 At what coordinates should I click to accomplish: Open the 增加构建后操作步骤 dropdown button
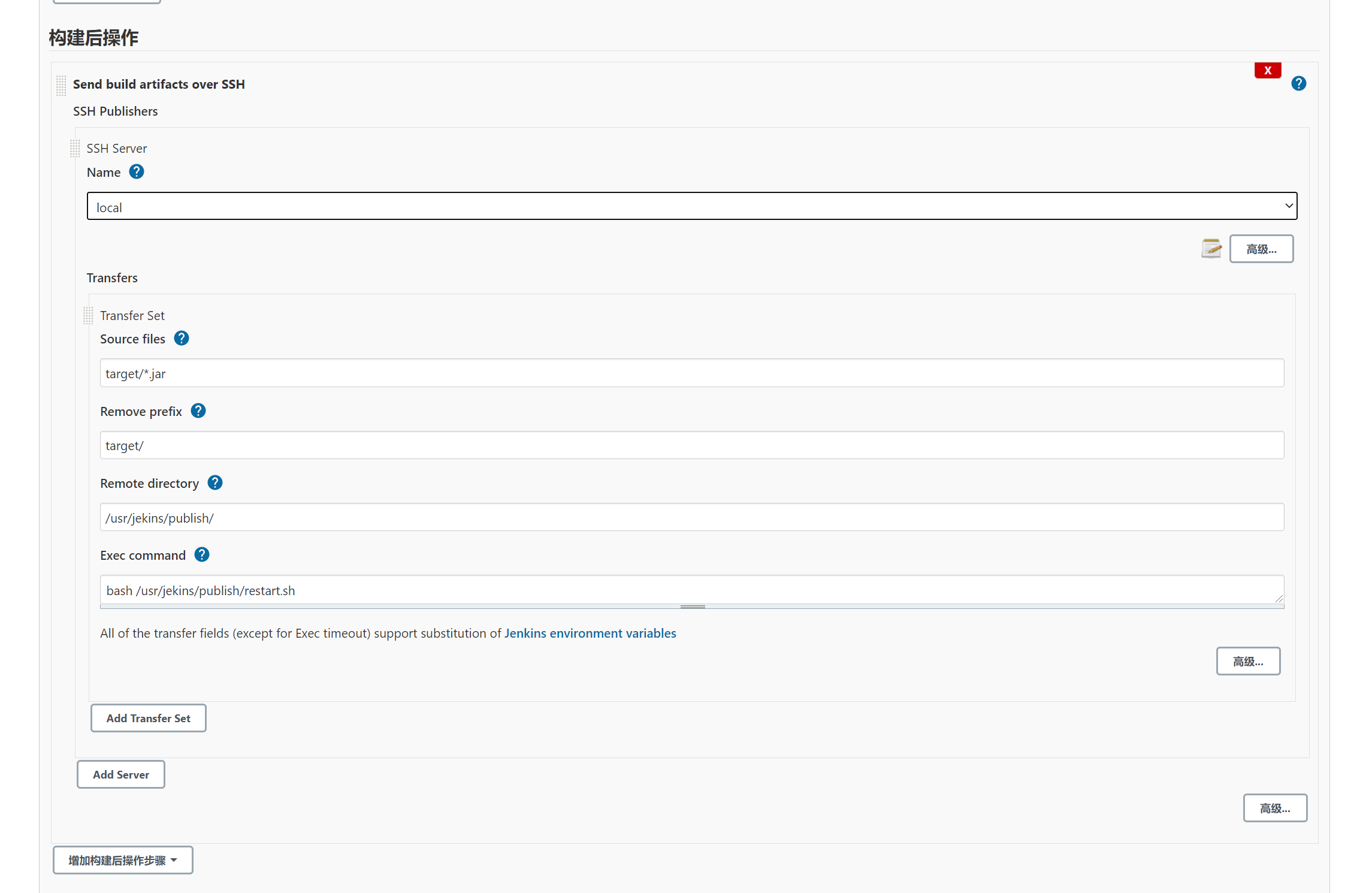tap(123, 860)
